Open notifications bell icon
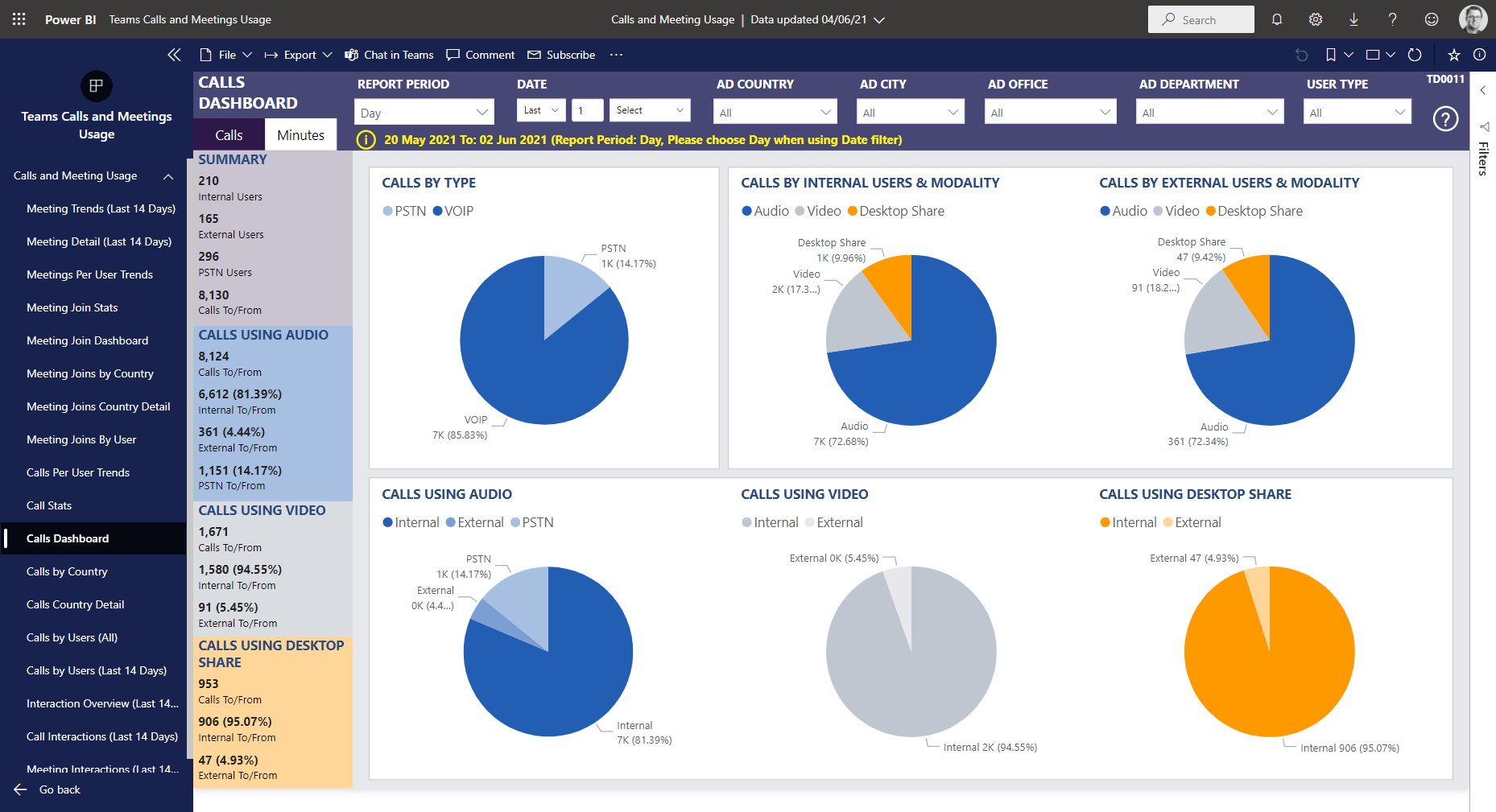The height and width of the screenshot is (812, 1496). tap(1277, 19)
